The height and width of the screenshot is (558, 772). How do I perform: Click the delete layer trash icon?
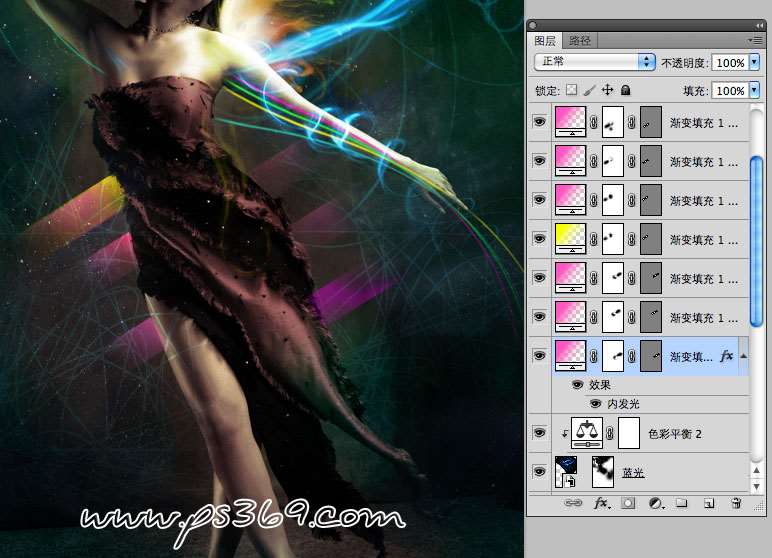point(736,502)
